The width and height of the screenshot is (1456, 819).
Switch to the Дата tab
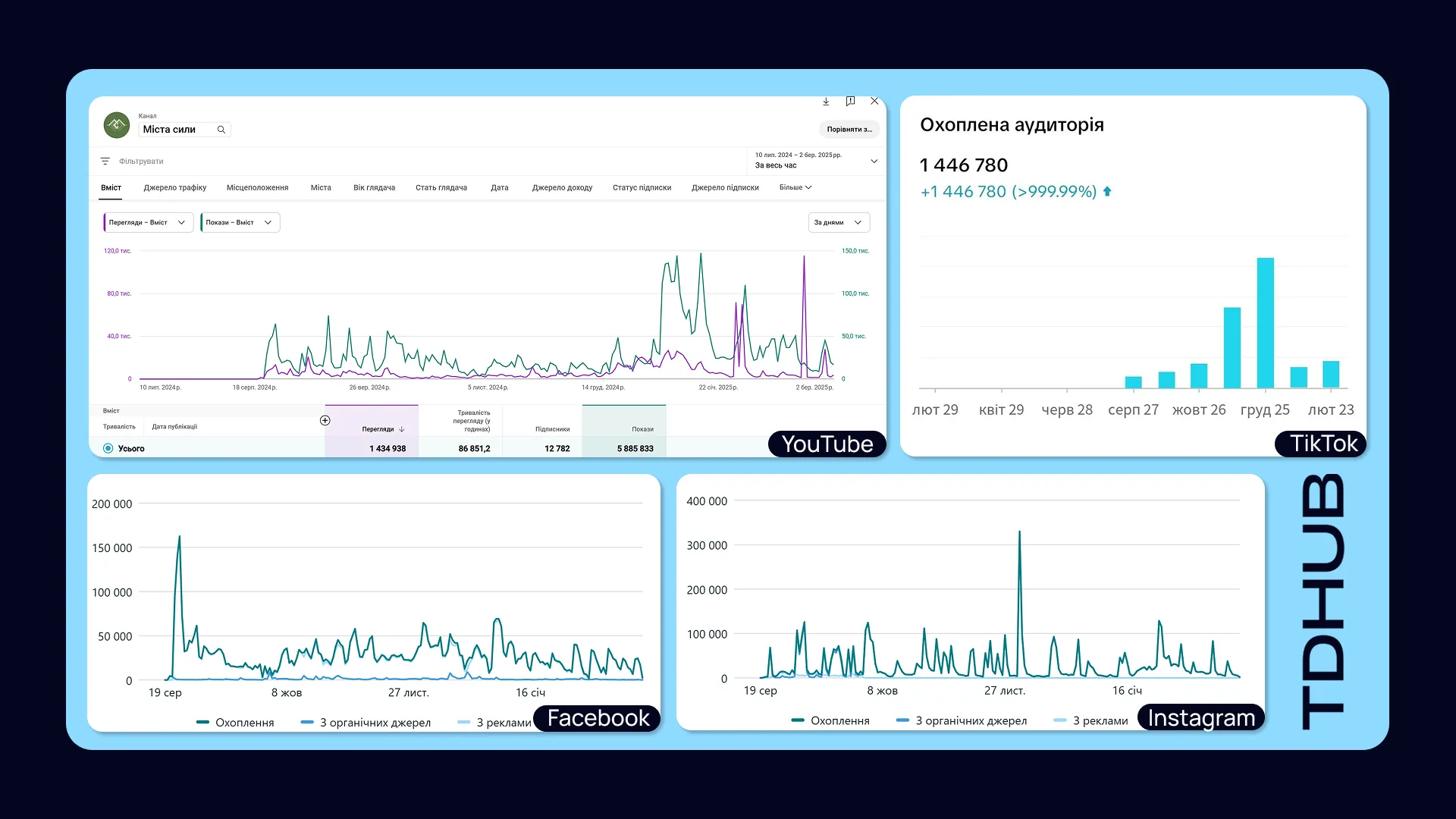pyautogui.click(x=500, y=187)
